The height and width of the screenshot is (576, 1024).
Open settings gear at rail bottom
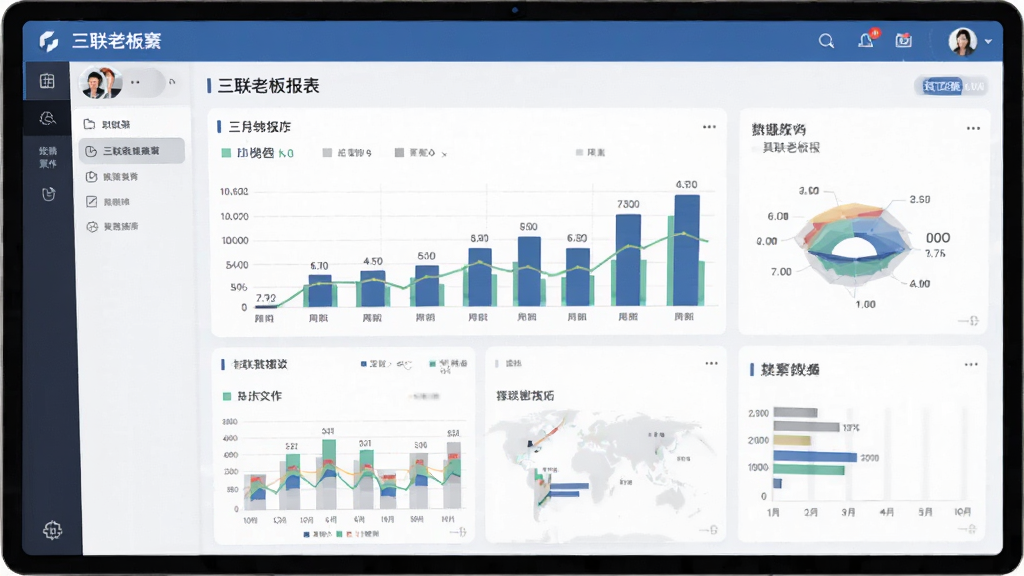(x=53, y=530)
